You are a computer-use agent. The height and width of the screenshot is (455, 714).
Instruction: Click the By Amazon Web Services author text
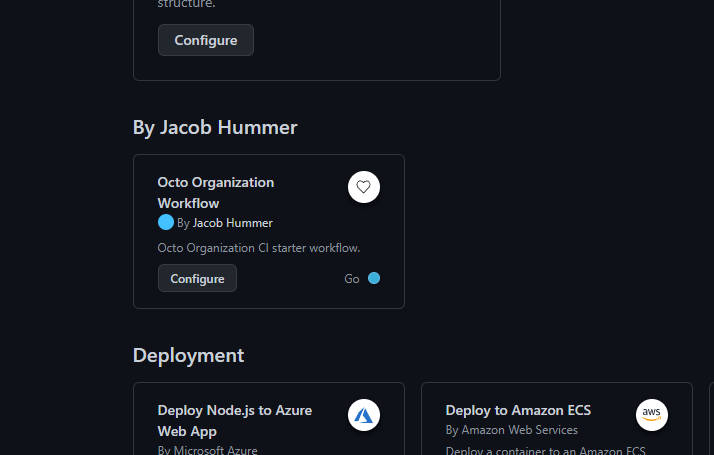(x=511, y=430)
